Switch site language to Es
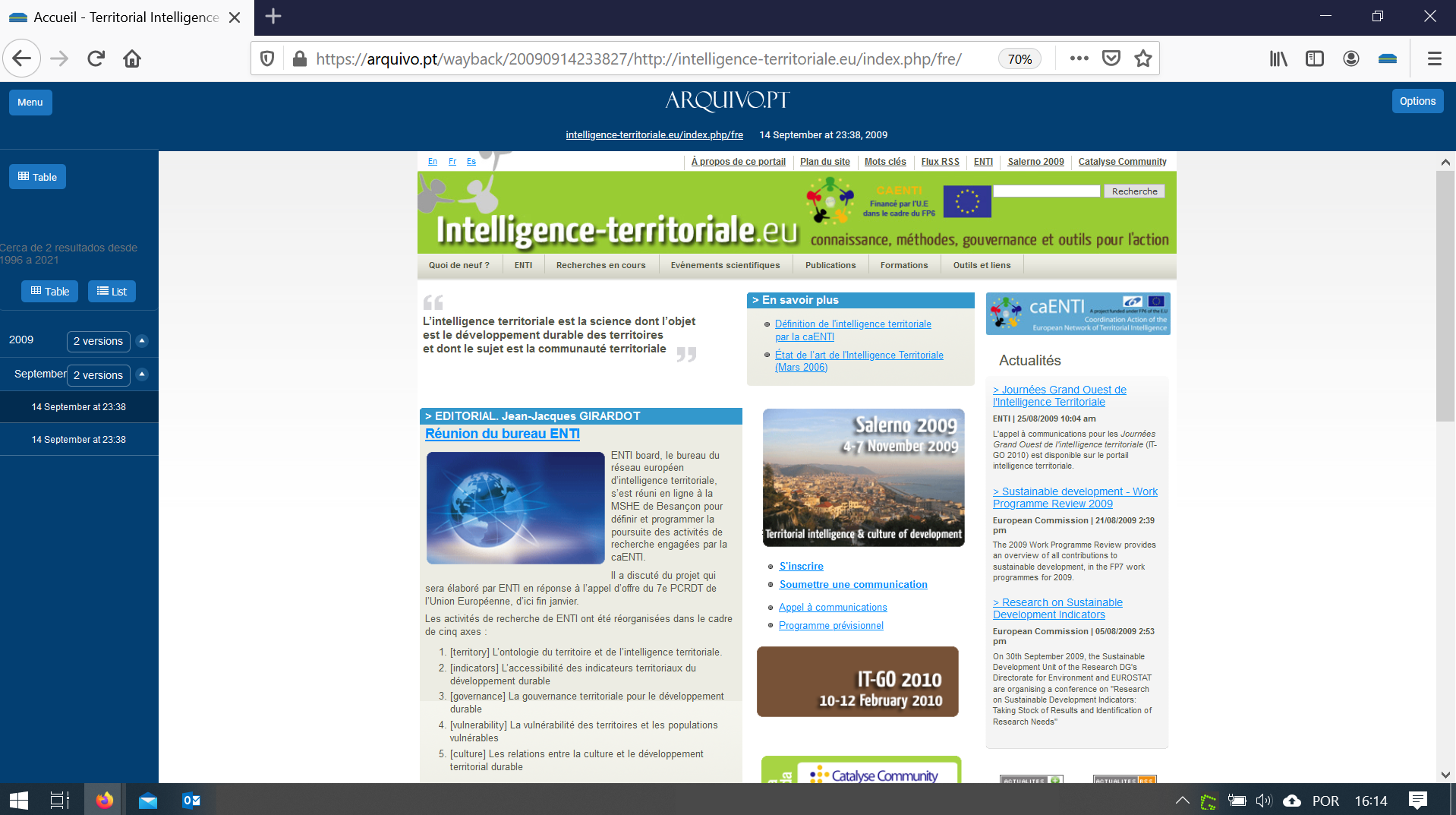Screen dimensions: 1456x815 point(471,161)
